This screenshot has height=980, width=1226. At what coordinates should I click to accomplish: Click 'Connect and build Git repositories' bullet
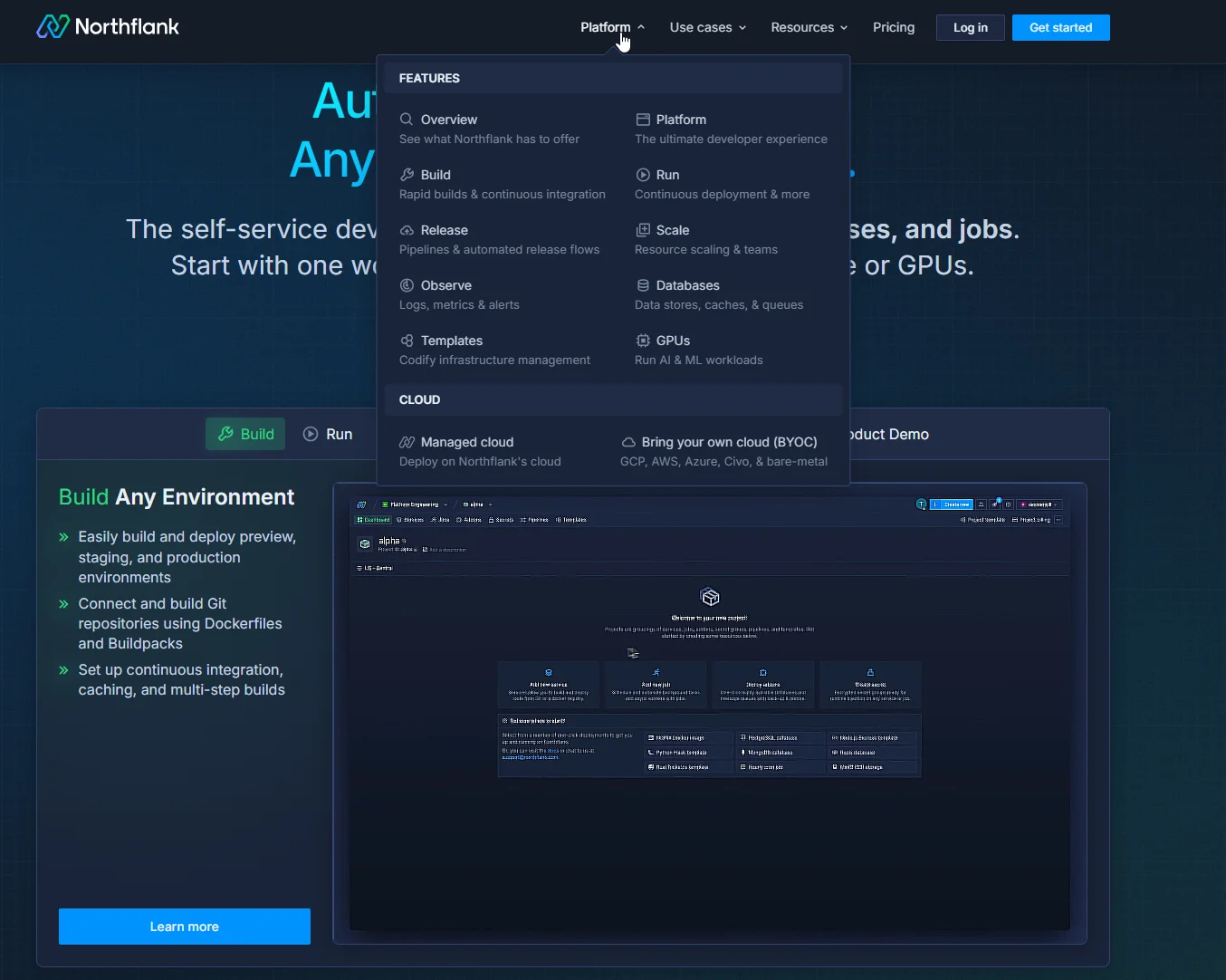pos(180,623)
